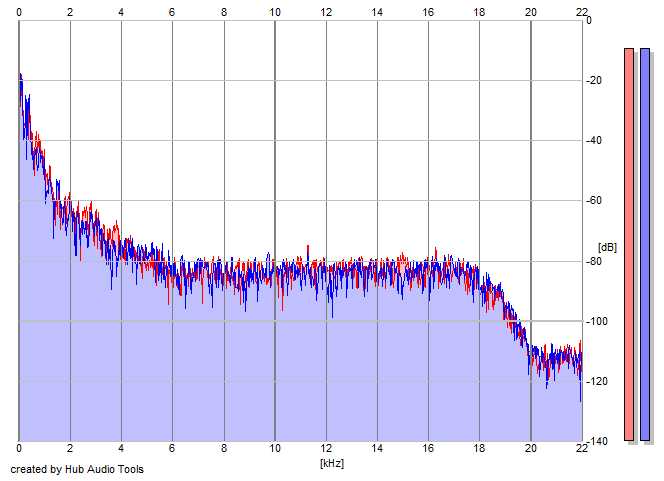Click the -100 dB axis label
The image size is (664, 481).
(597, 321)
